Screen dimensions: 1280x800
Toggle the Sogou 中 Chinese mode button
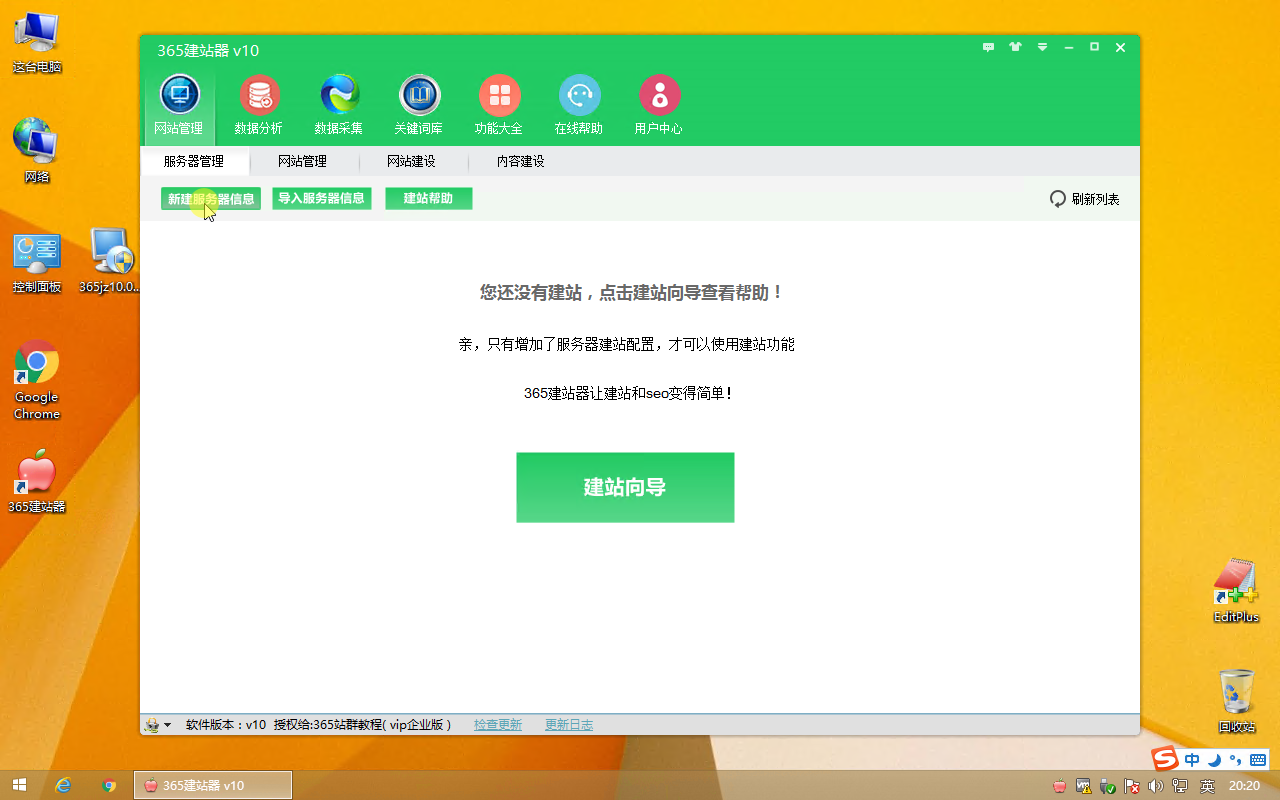[1192, 760]
